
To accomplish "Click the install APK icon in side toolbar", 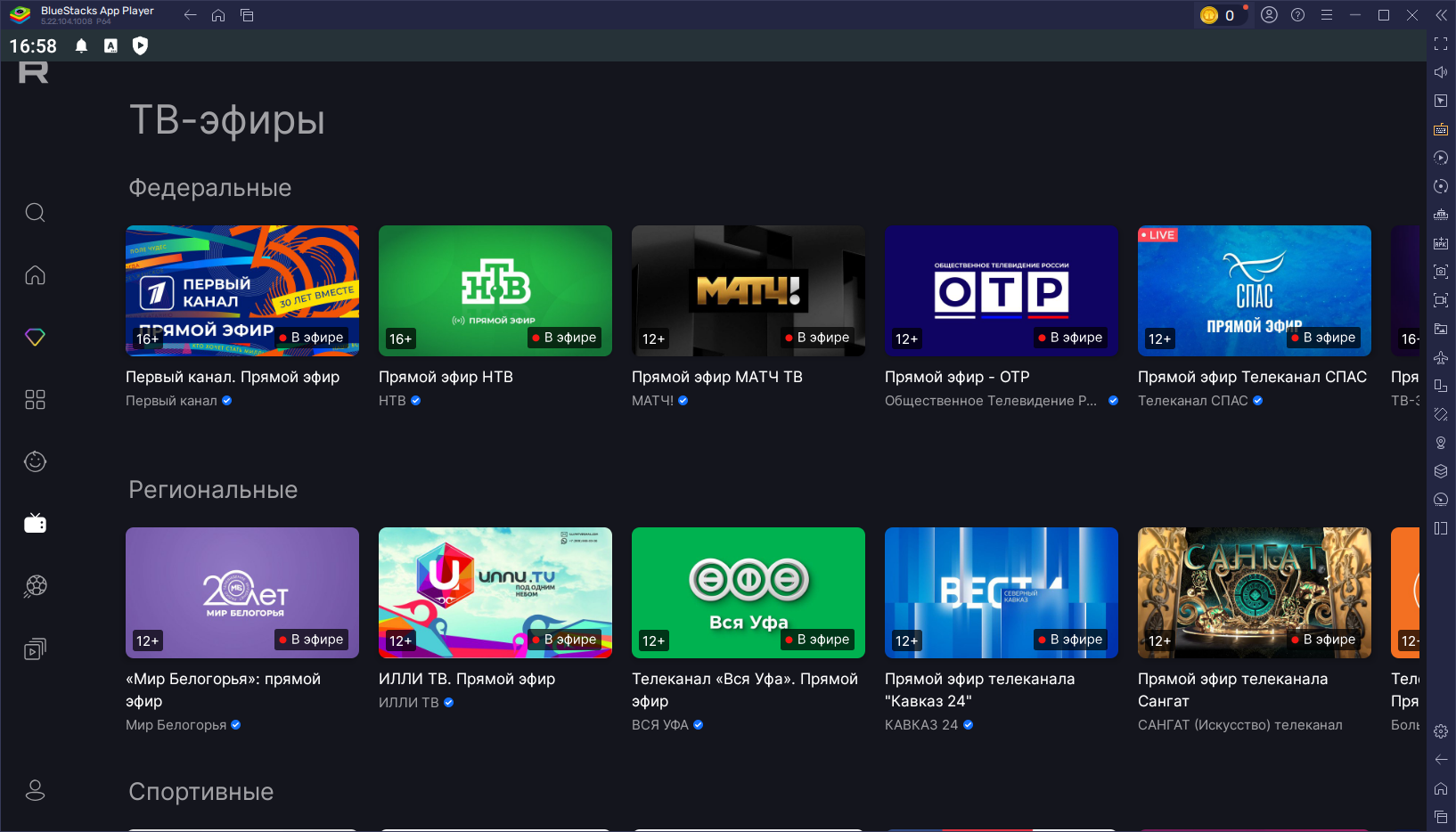I will click(x=1441, y=243).
